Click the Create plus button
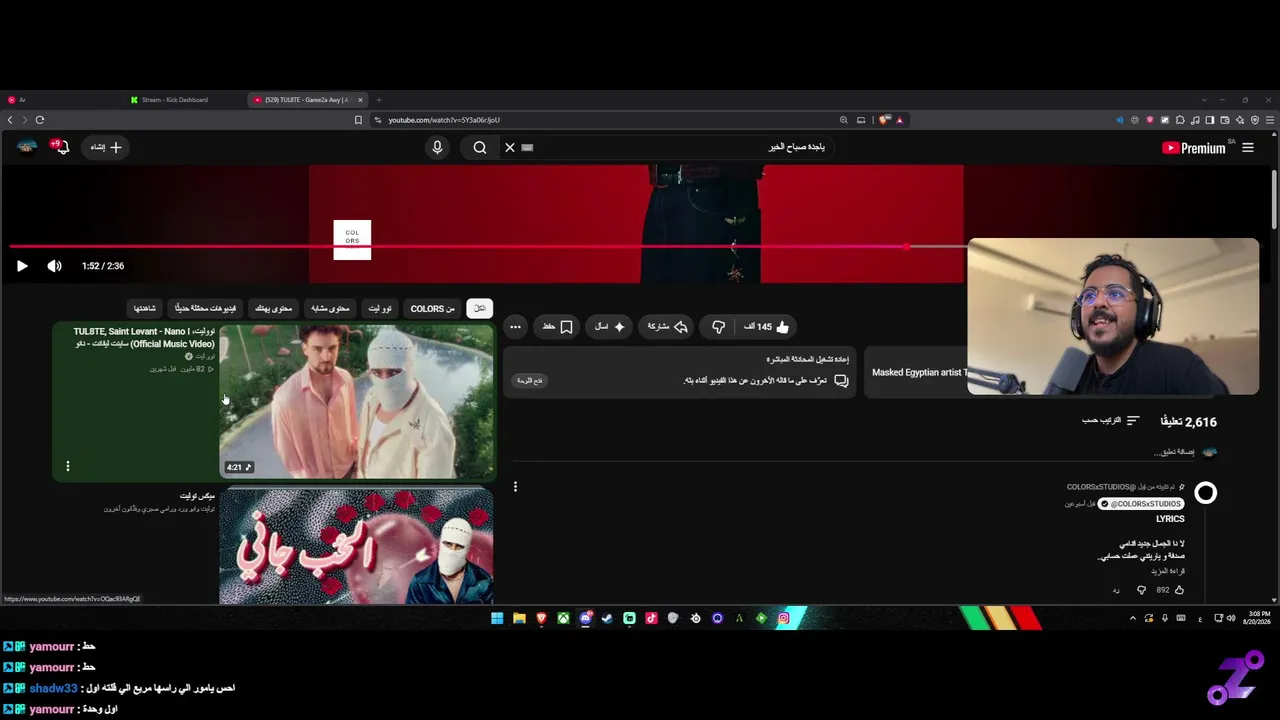The height and width of the screenshot is (720, 1280). click(x=106, y=147)
